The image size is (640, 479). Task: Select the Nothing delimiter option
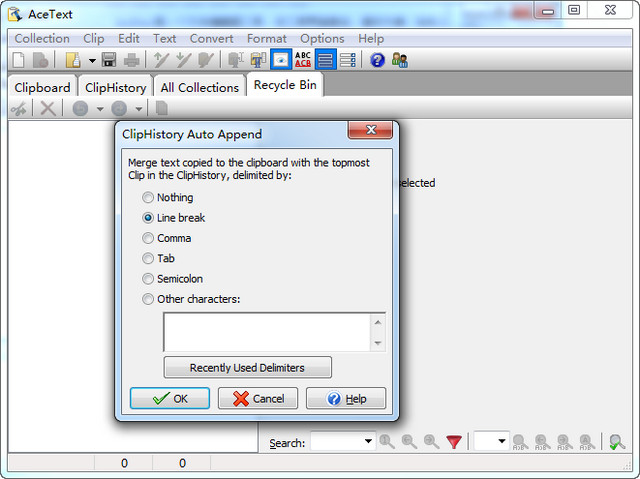pos(168,197)
